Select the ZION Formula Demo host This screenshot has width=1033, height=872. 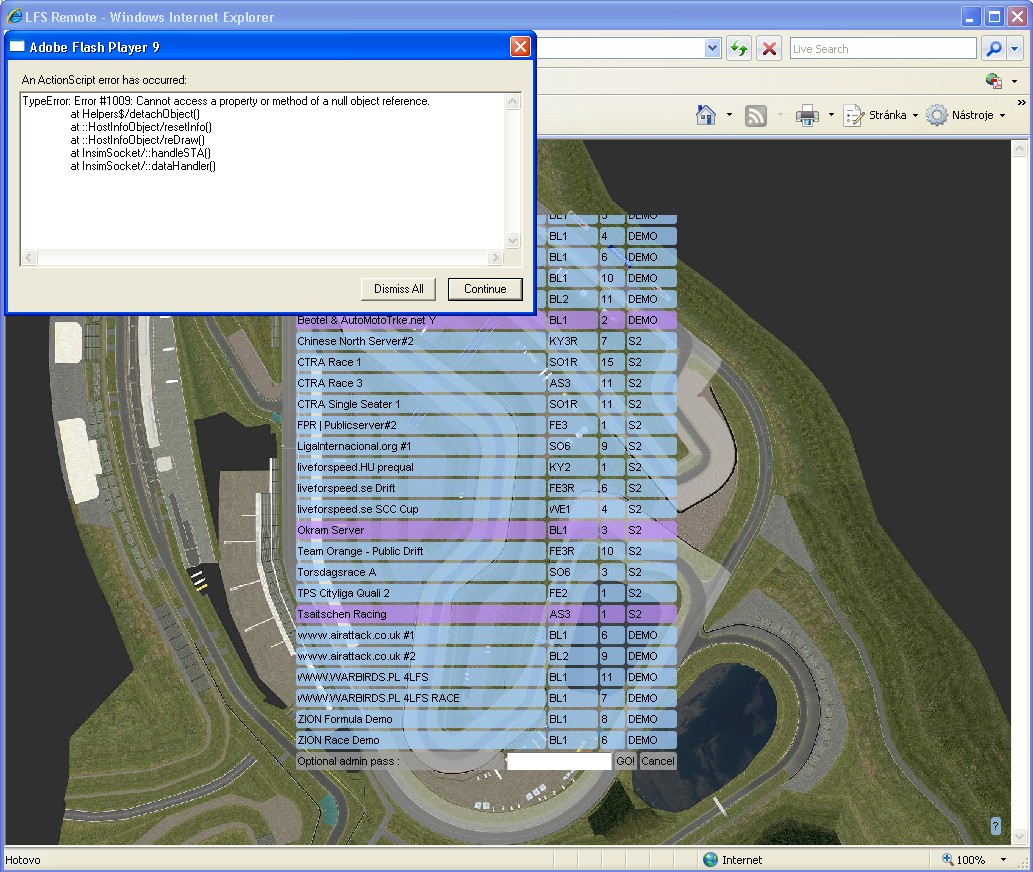(x=486, y=719)
